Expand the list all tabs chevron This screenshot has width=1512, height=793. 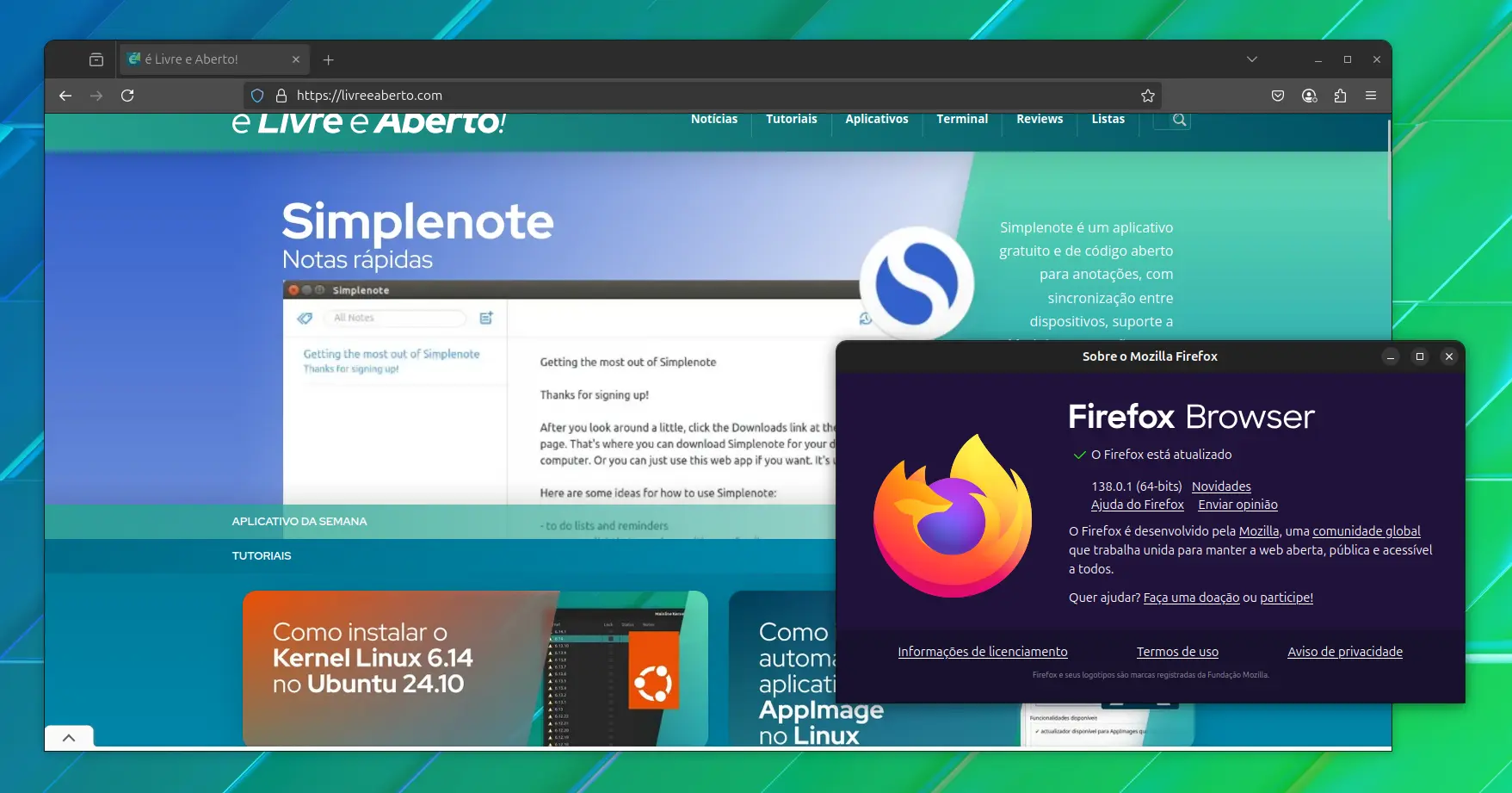coord(1252,59)
